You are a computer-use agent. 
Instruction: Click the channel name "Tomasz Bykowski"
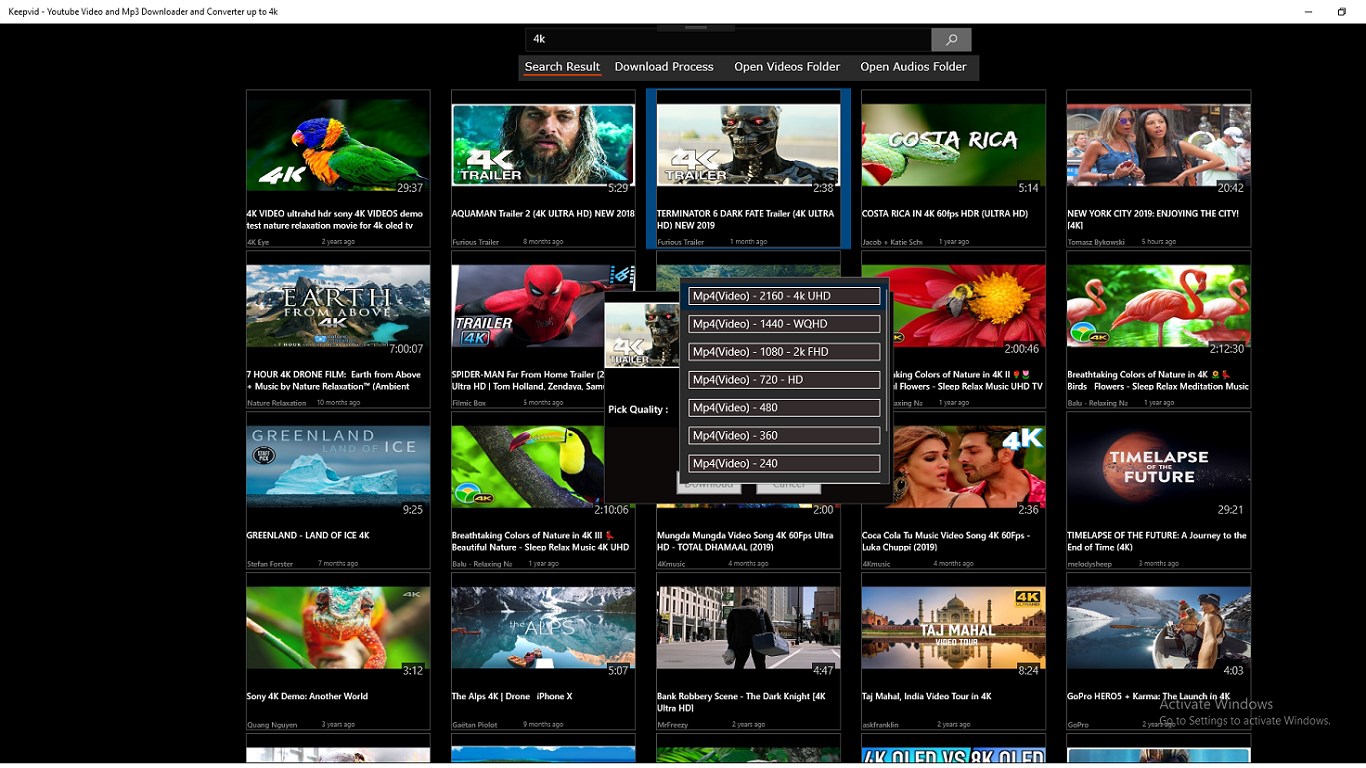coord(1096,242)
